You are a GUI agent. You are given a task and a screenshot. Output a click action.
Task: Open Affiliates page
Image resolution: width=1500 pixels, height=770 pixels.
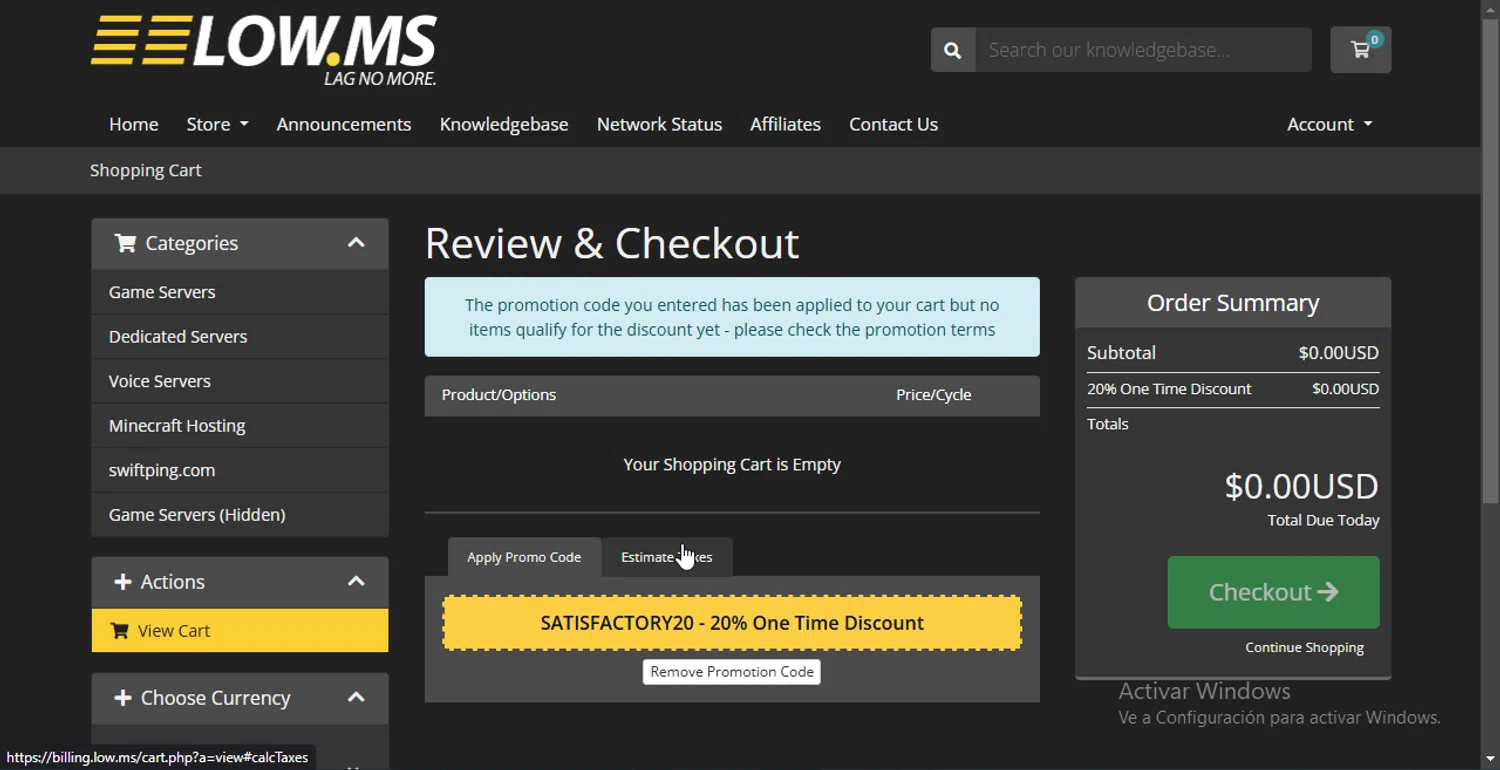[785, 124]
